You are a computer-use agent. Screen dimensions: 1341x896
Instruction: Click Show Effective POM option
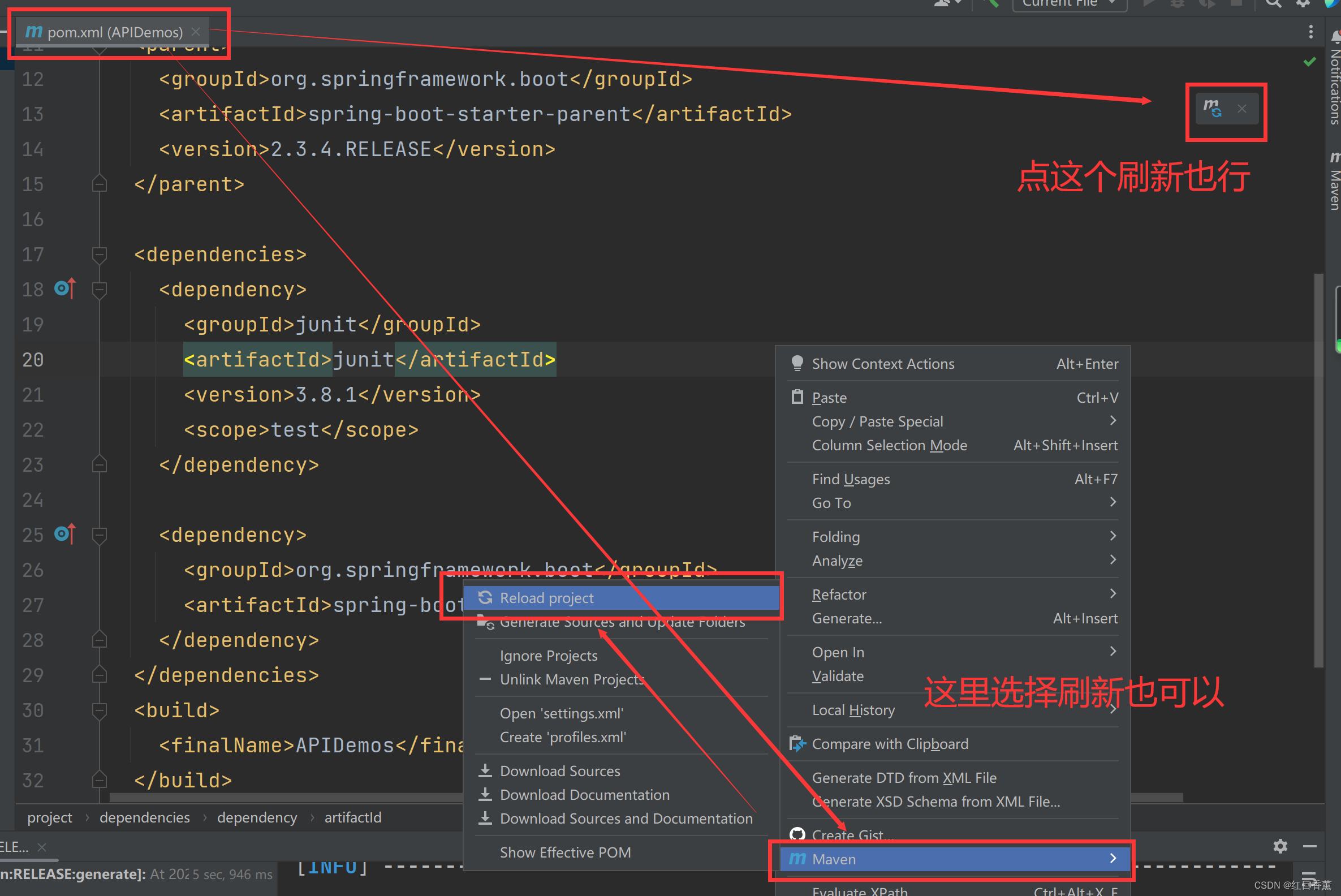564,852
